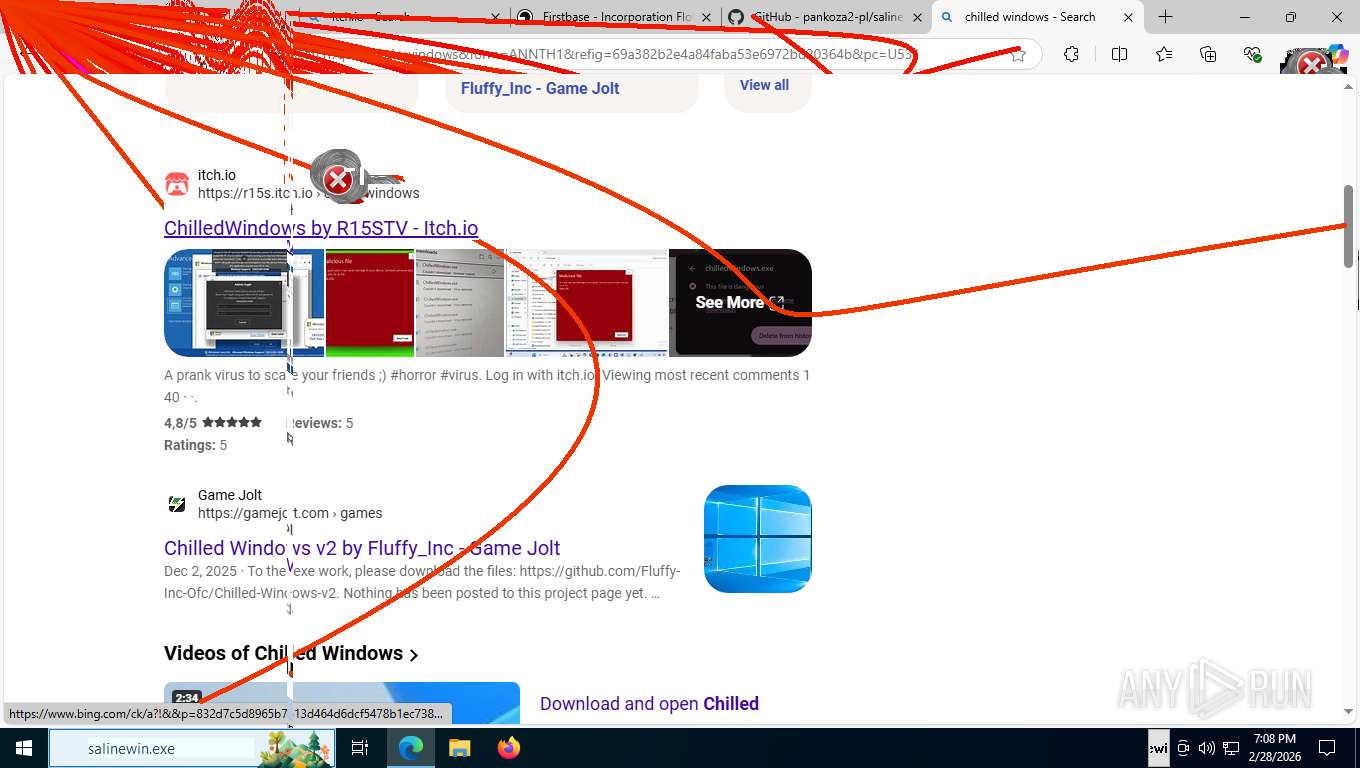The width and height of the screenshot is (1360, 768).
Task: Open the red malicious file screenshot thumbnail
Action: click(x=370, y=302)
